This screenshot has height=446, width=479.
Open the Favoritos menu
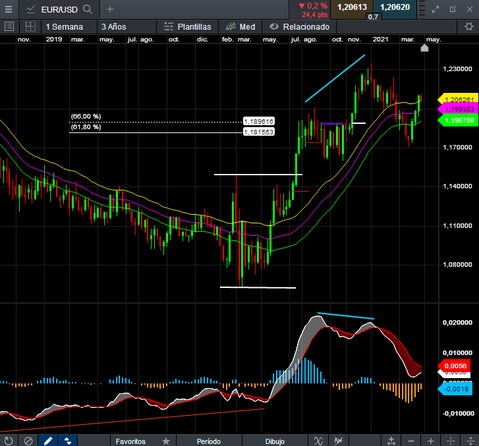[131, 441]
